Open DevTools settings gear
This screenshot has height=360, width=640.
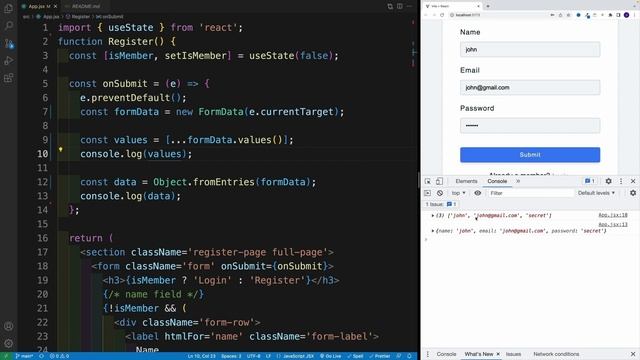(608, 181)
